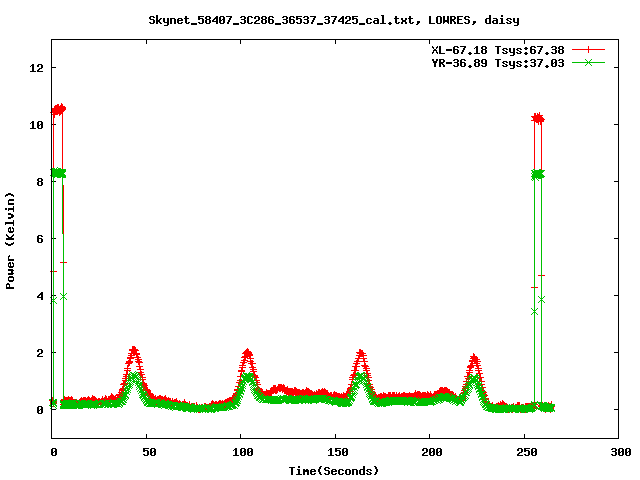Click the red calibration spike near 257 seconds

point(538,119)
